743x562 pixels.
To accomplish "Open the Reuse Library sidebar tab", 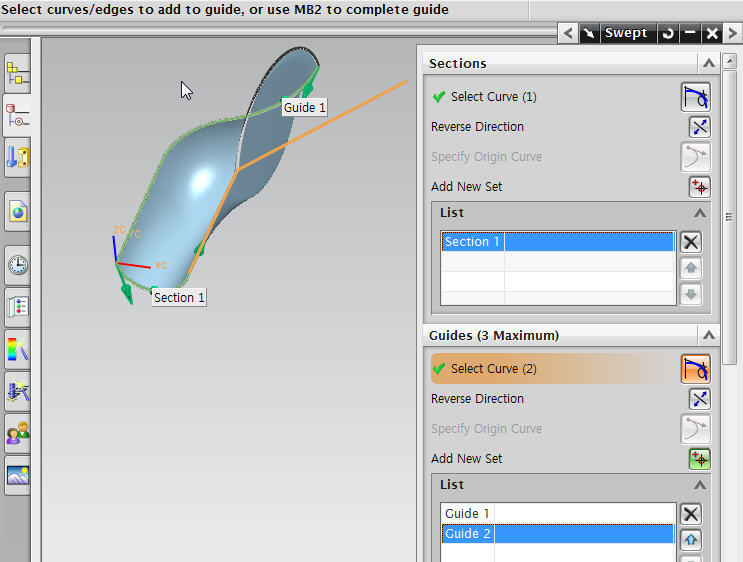I will pos(18,157).
